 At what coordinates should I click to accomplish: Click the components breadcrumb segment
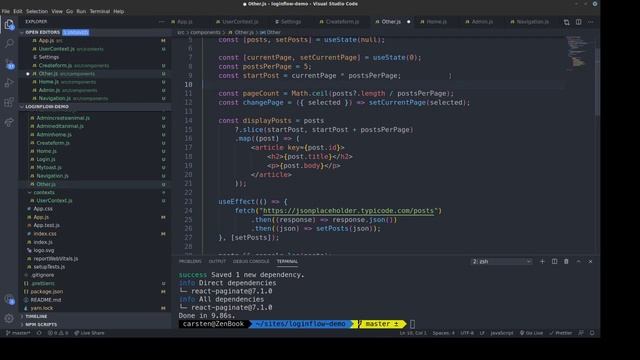click(205, 32)
